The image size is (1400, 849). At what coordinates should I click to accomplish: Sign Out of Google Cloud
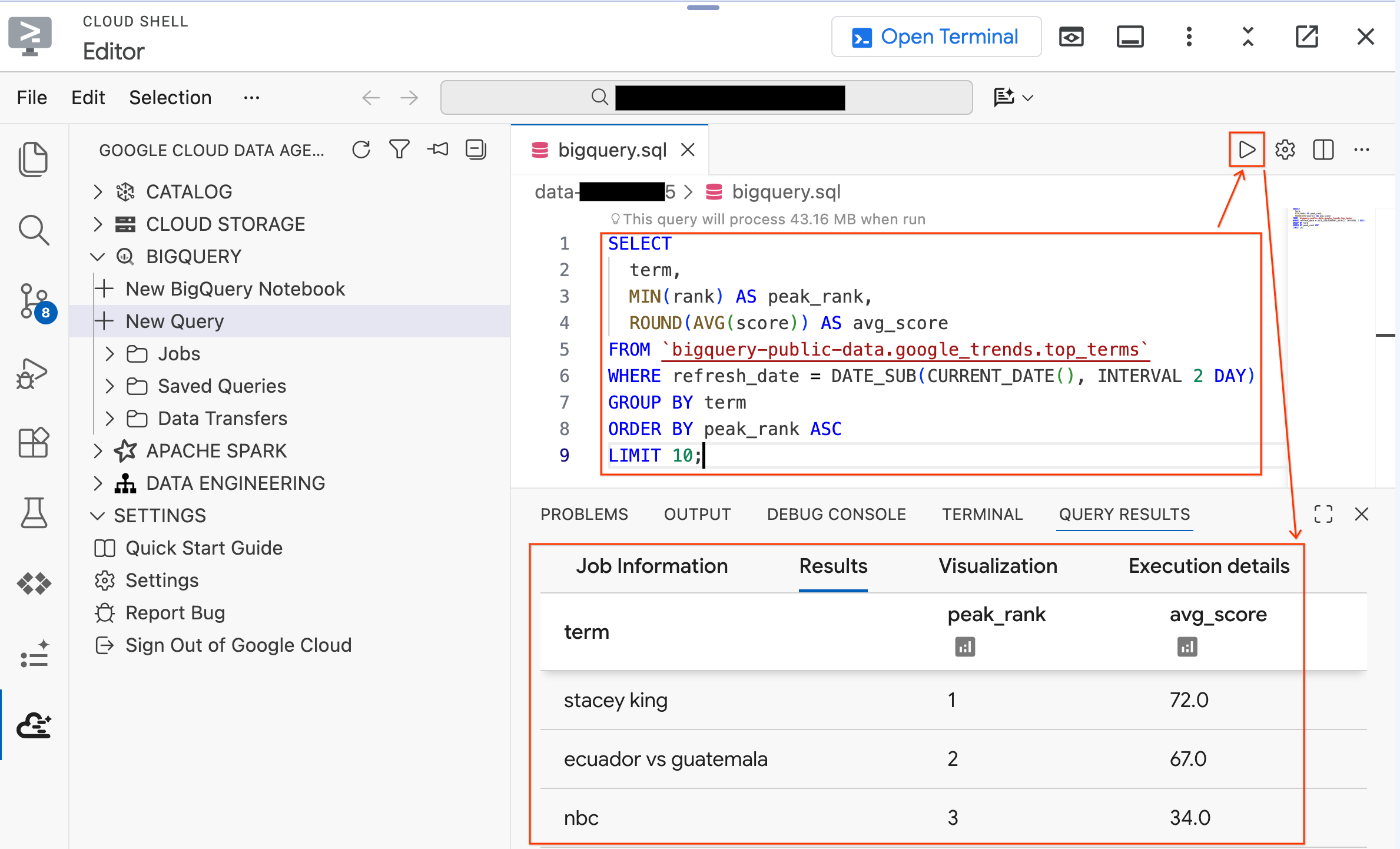coord(238,645)
